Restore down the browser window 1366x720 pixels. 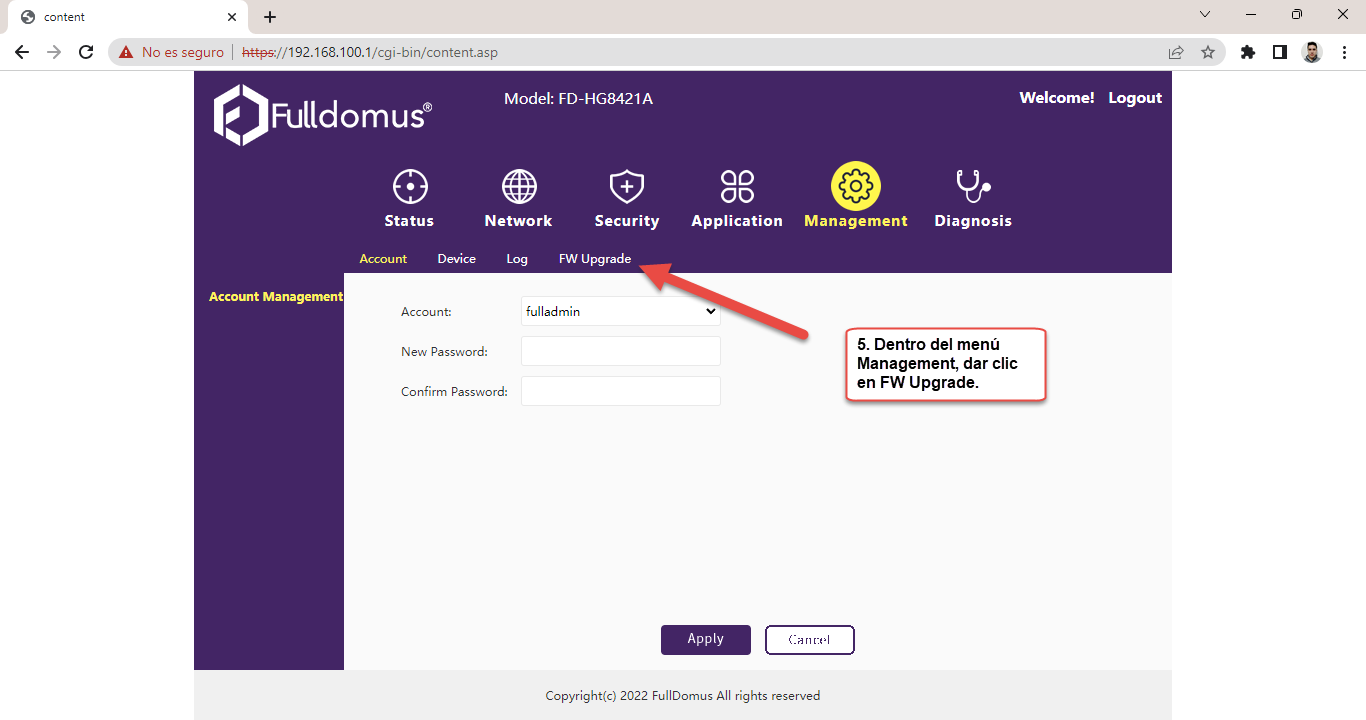1297,14
